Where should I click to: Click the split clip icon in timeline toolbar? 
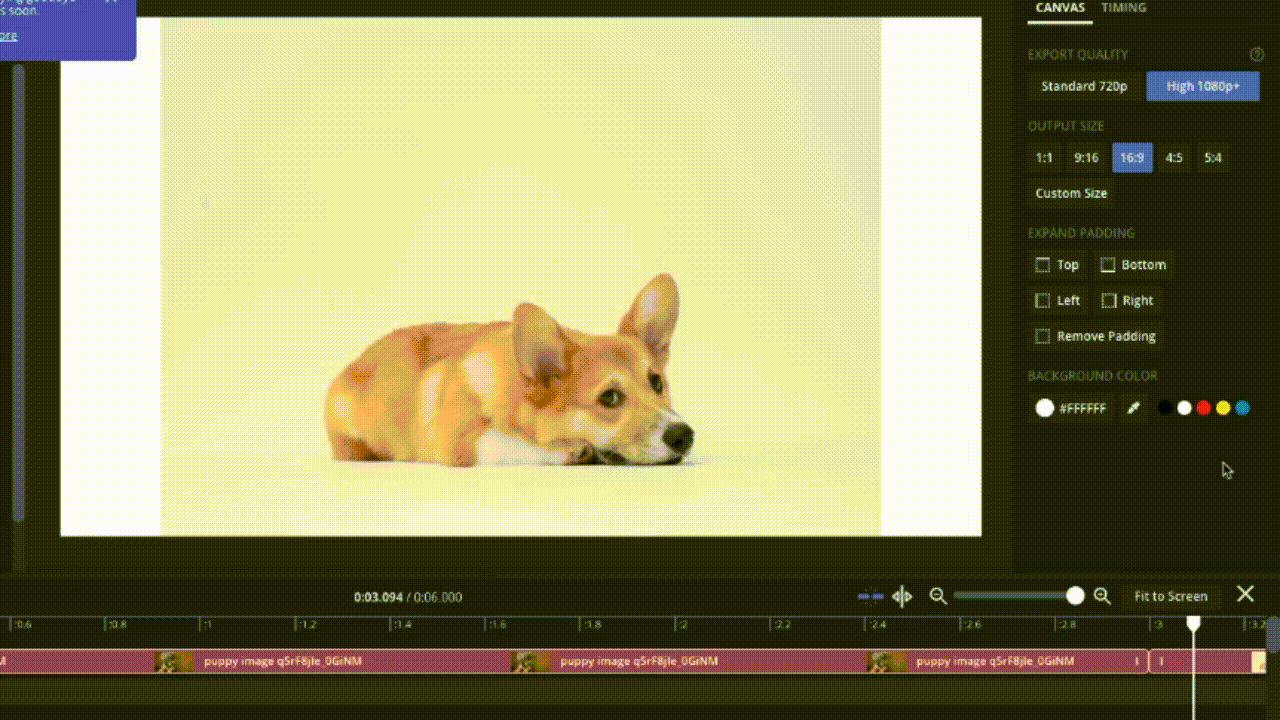tap(902, 597)
